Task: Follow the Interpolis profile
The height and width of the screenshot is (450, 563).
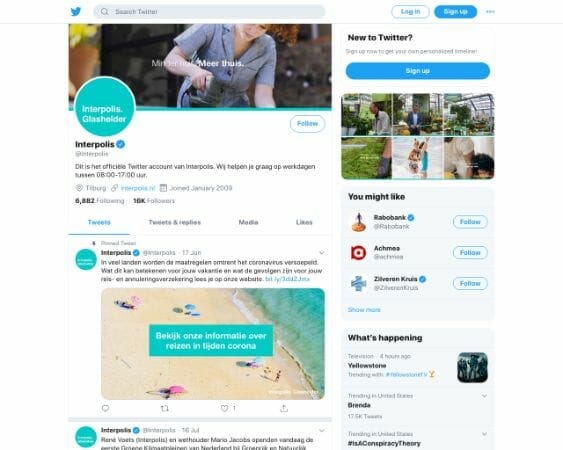Action: (x=307, y=124)
